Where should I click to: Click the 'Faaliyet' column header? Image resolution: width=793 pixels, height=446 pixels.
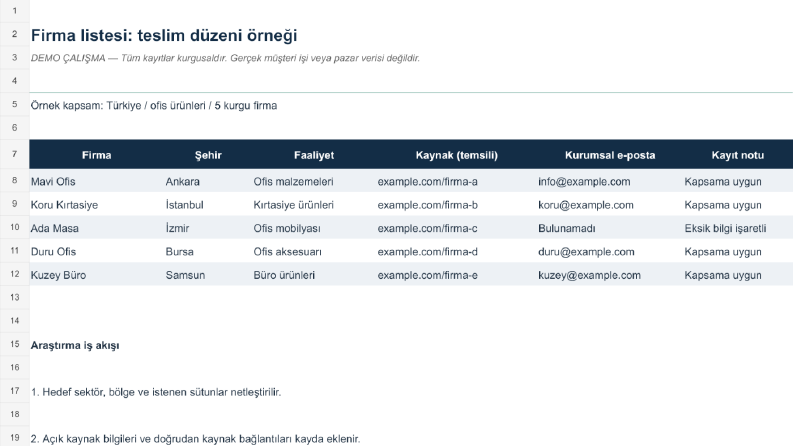click(314, 155)
